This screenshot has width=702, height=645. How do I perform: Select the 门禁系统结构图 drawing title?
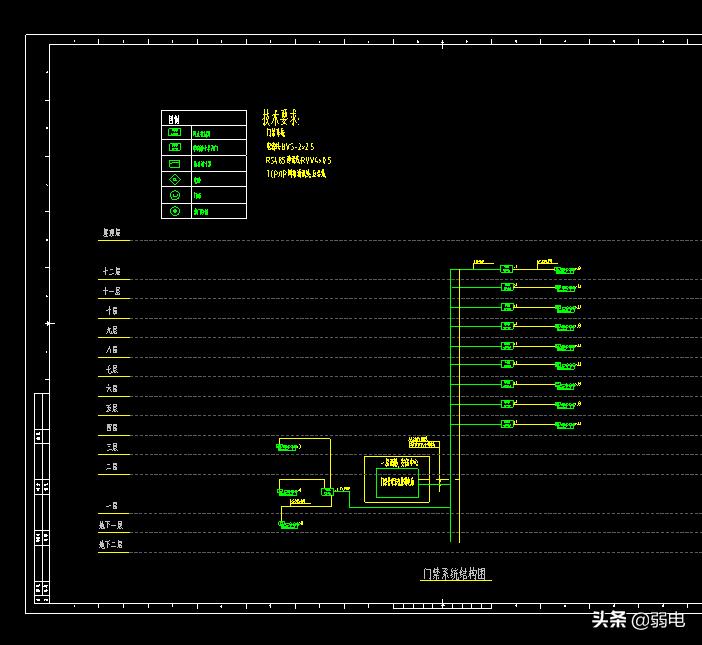[455, 574]
